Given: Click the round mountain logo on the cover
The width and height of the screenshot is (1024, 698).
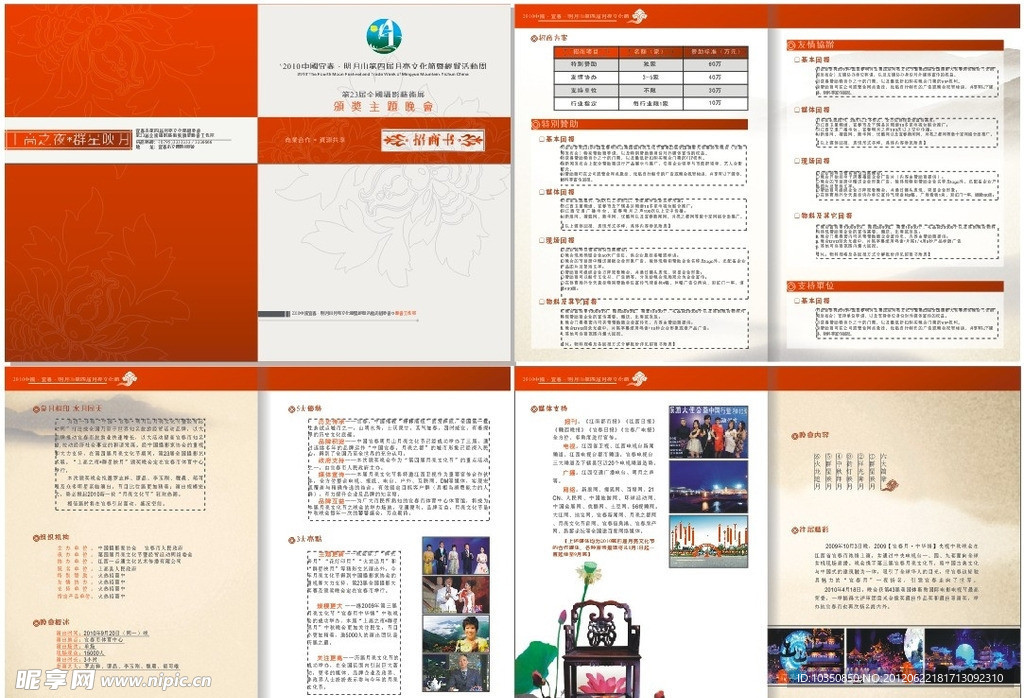Looking at the screenshot, I should click(384, 37).
